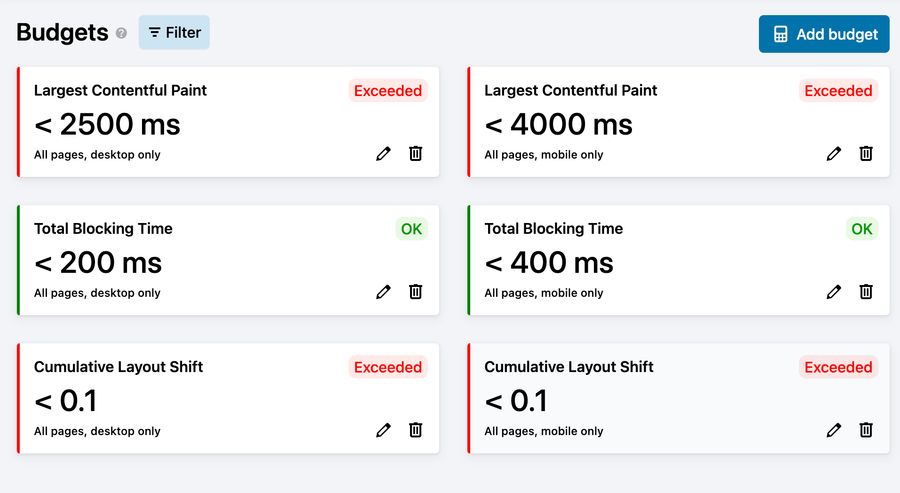Image resolution: width=900 pixels, height=493 pixels.
Task: Click the Budgets page heading
Action: [x=62, y=33]
